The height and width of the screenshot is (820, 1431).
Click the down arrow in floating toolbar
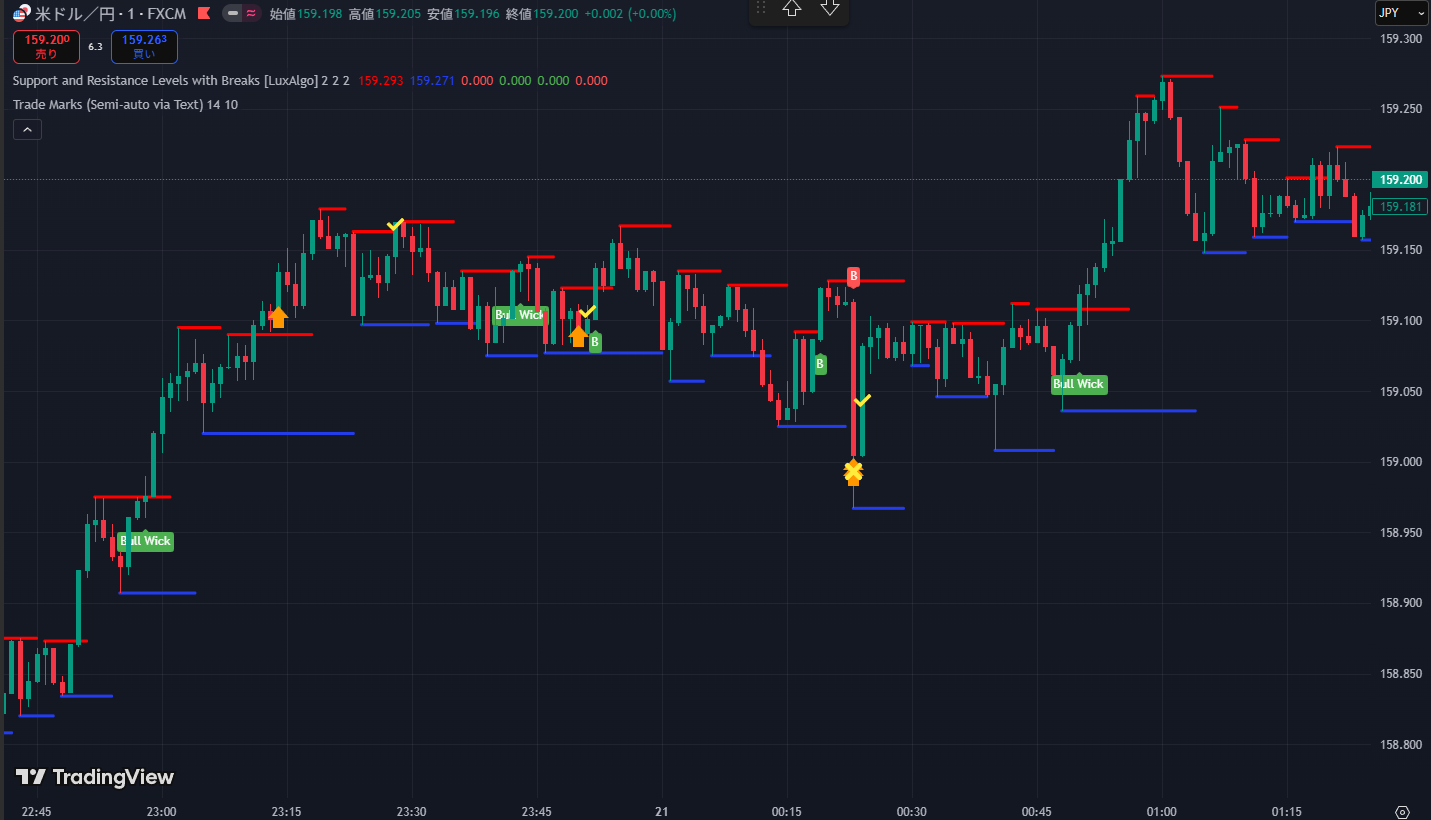[x=830, y=9]
